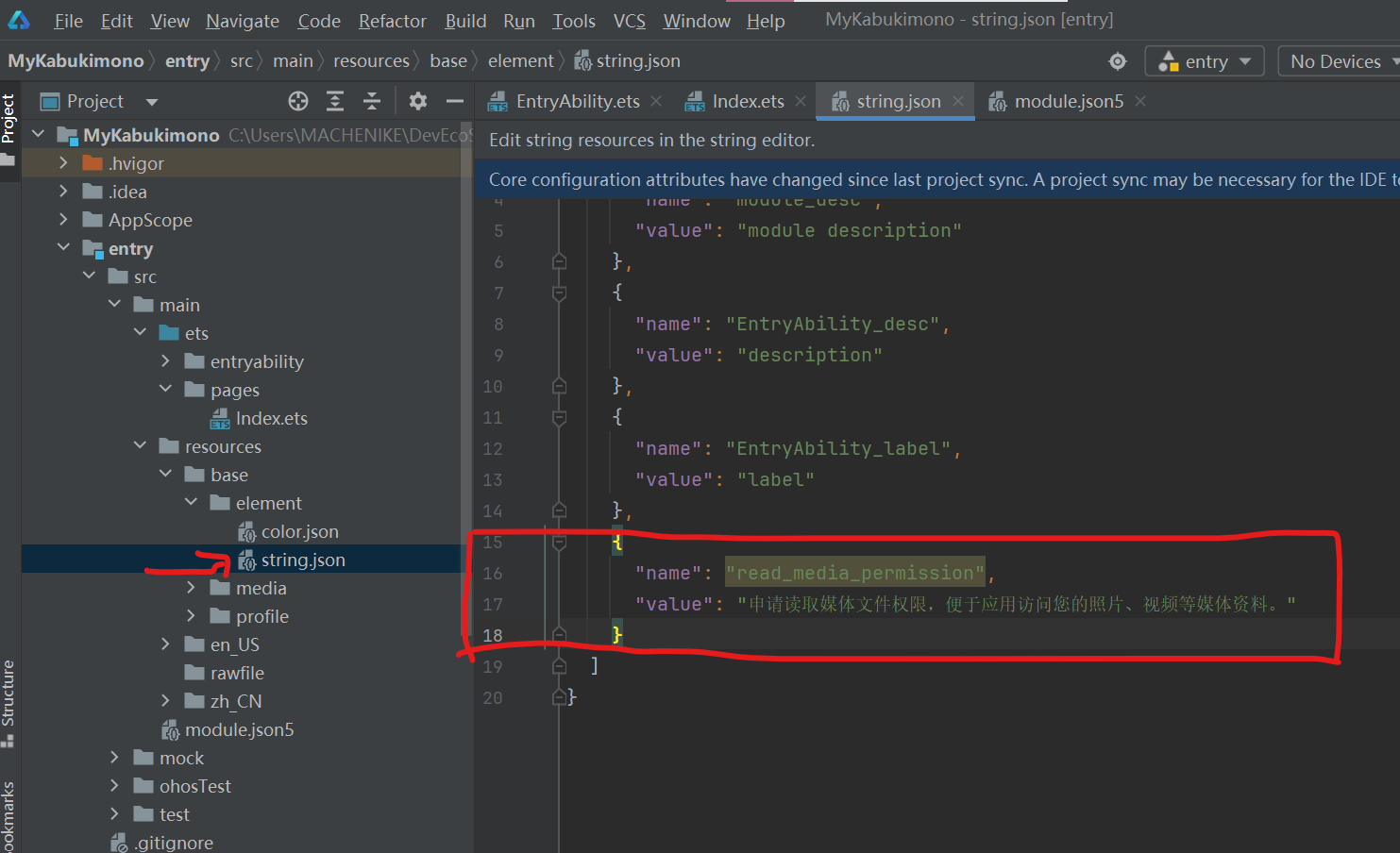Expand the .hvigor folder

63,162
